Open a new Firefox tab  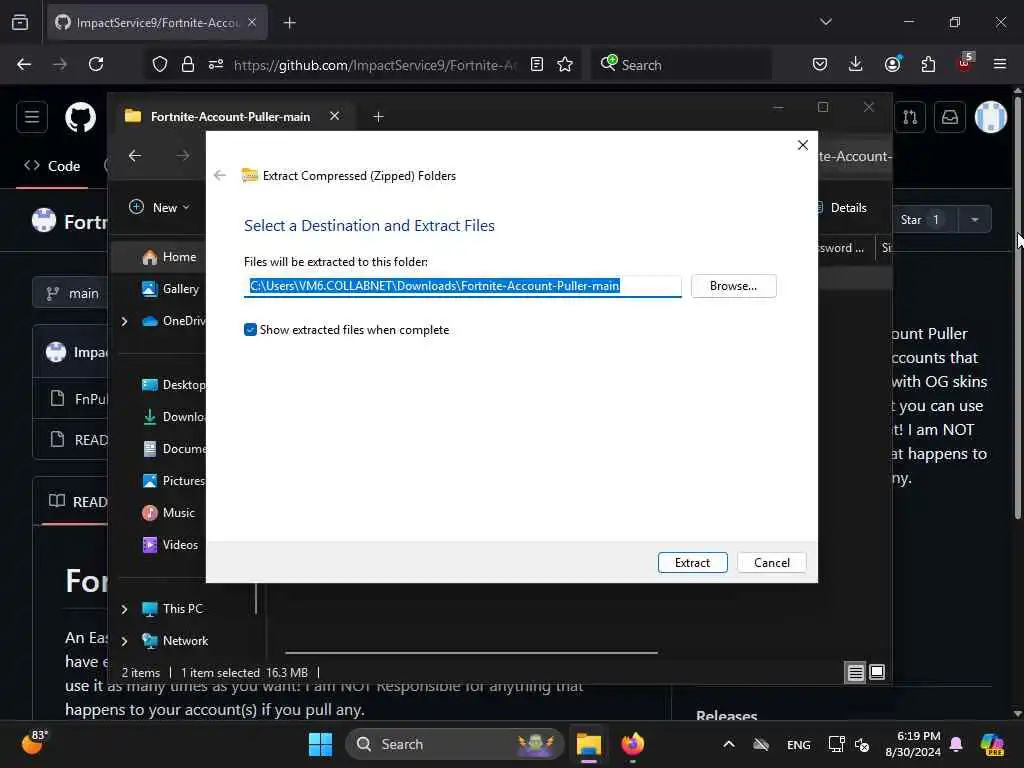pyautogui.click(x=289, y=23)
